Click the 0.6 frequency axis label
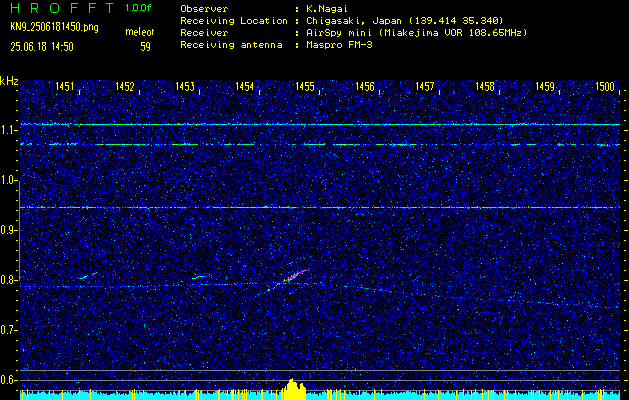The image size is (629, 400). pos(8,380)
